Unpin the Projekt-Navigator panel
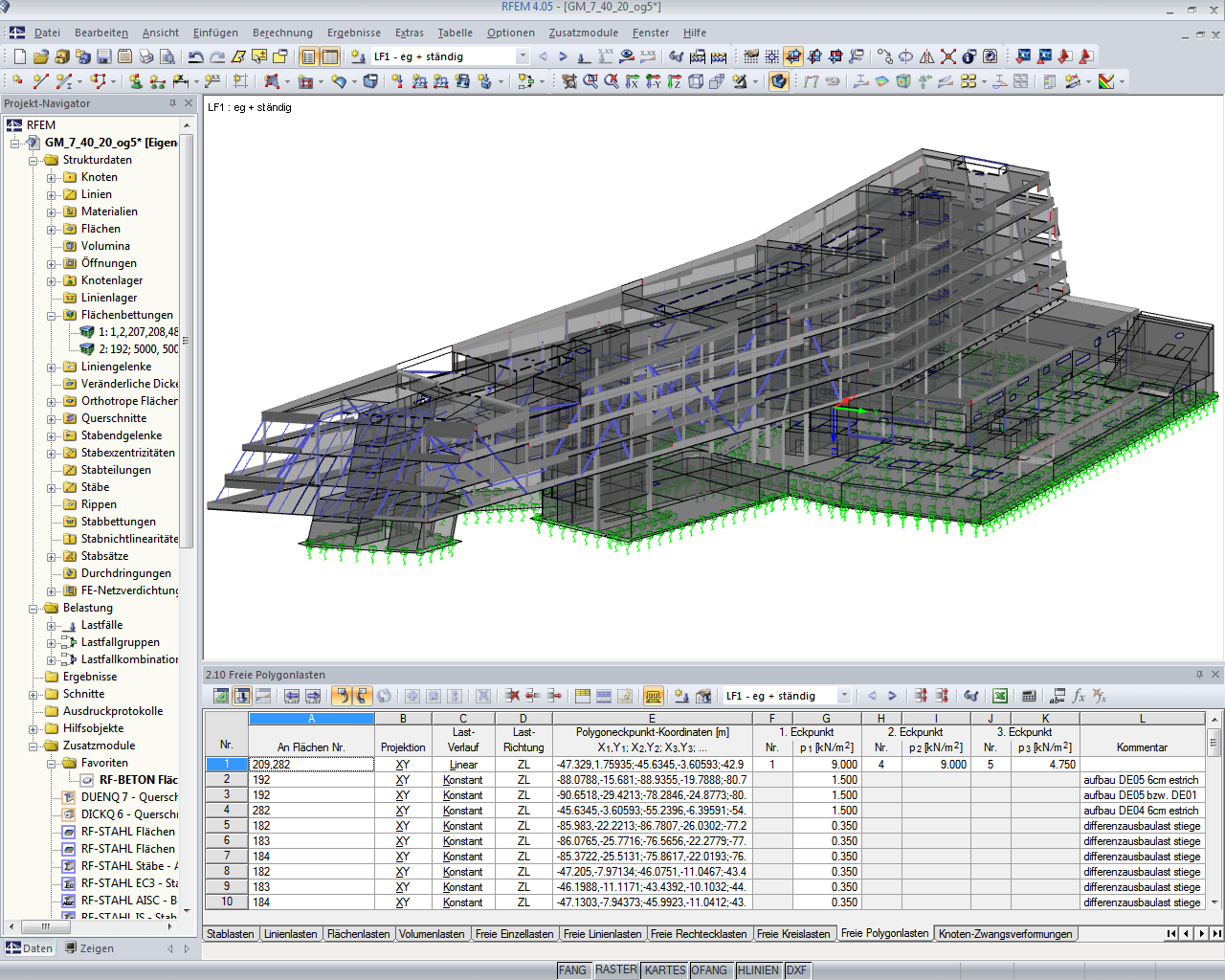This screenshot has width=1225, height=980. coord(172,103)
